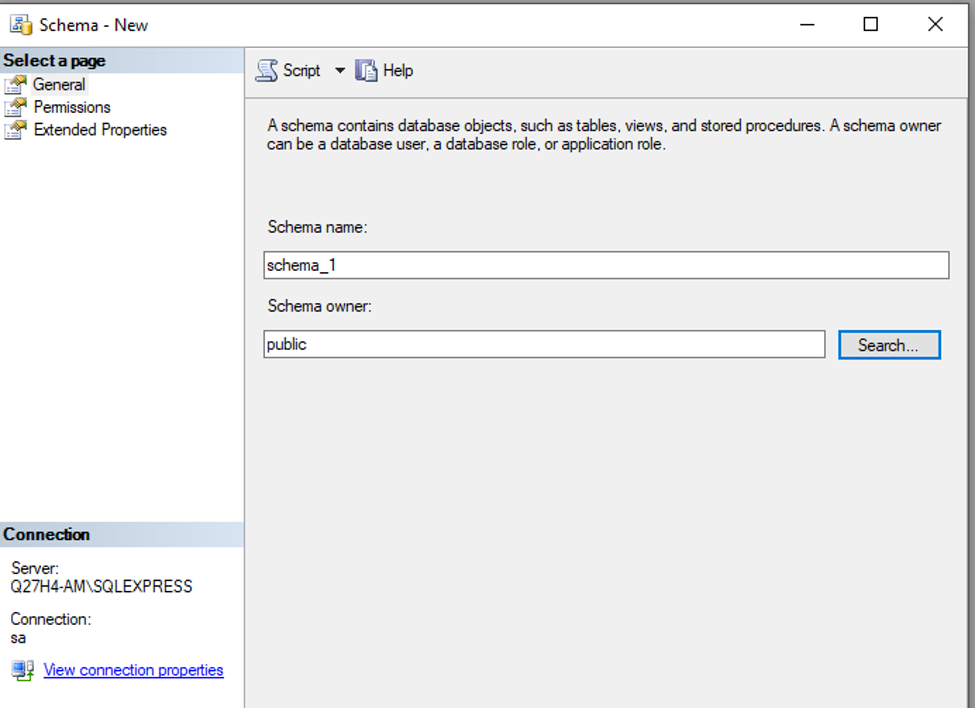This screenshot has height=708, width=975.
Task: Maximize the Schema - New window
Action: [870, 25]
